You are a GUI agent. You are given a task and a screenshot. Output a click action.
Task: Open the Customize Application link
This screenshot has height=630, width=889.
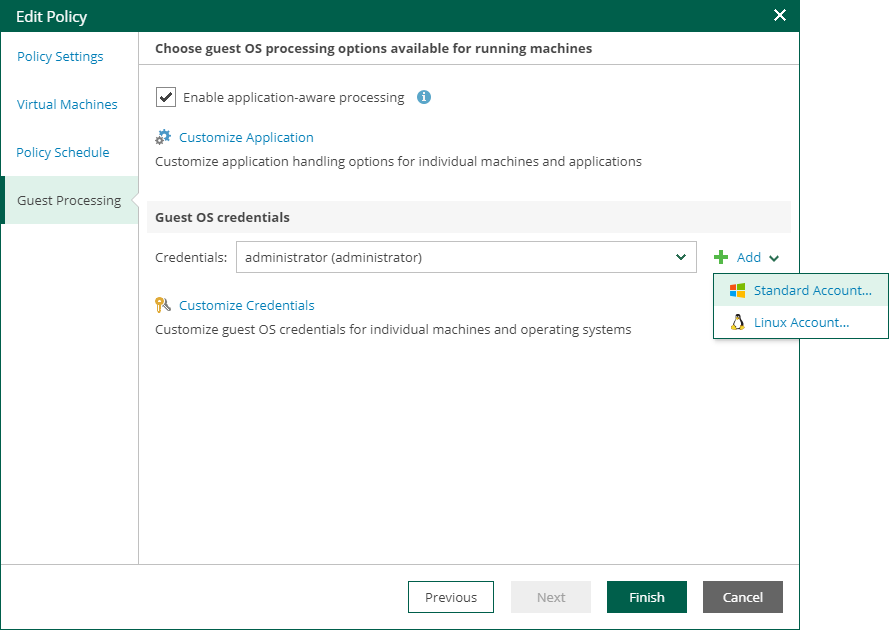click(246, 138)
